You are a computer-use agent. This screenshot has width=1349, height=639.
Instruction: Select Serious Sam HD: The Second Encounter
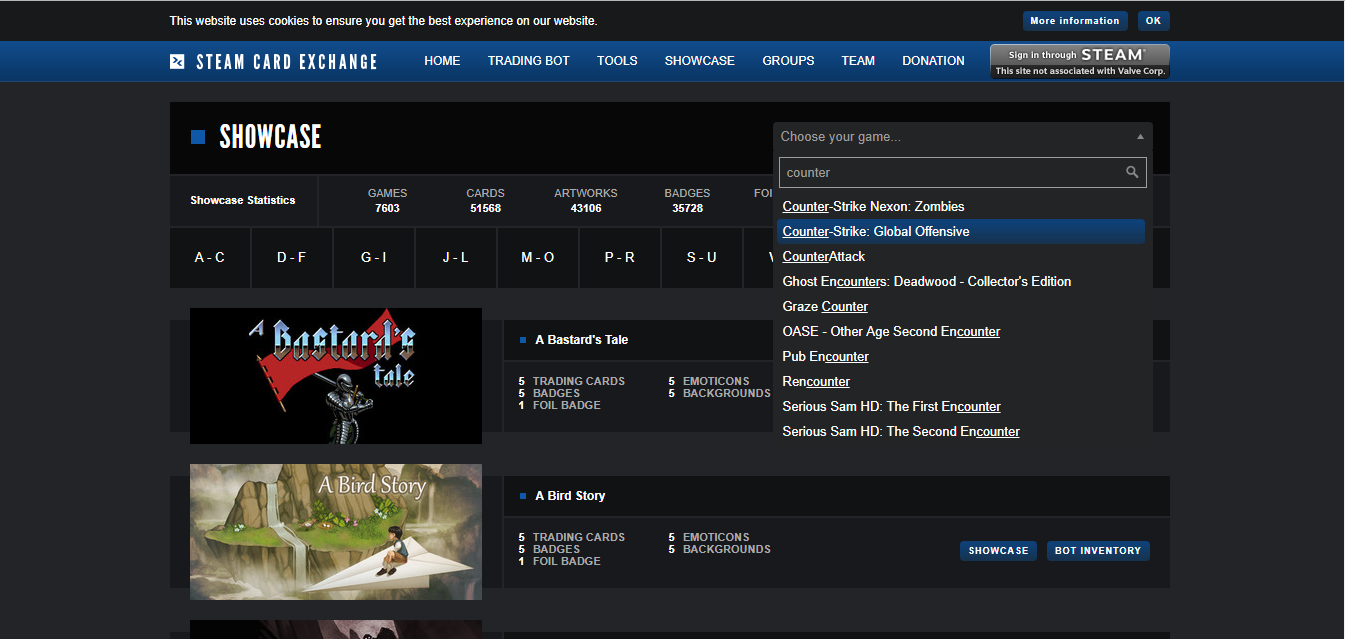961,432
